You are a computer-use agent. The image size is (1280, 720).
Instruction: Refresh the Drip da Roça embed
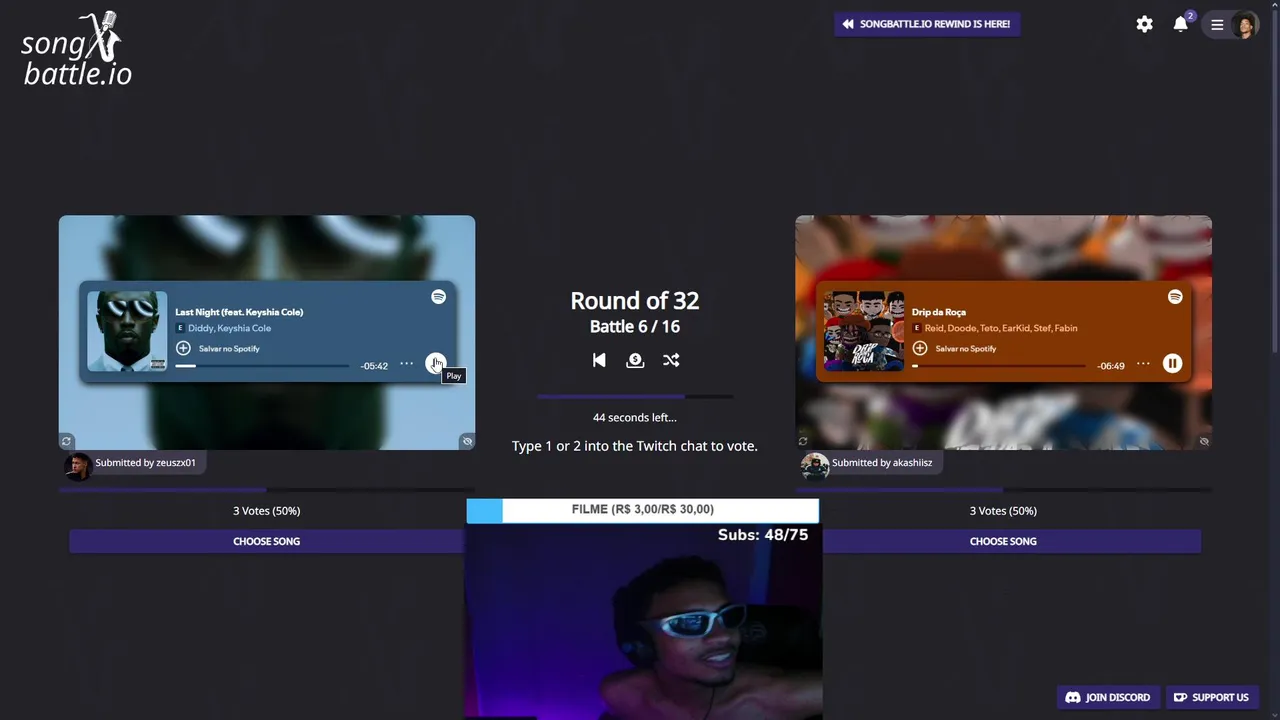[x=803, y=441]
